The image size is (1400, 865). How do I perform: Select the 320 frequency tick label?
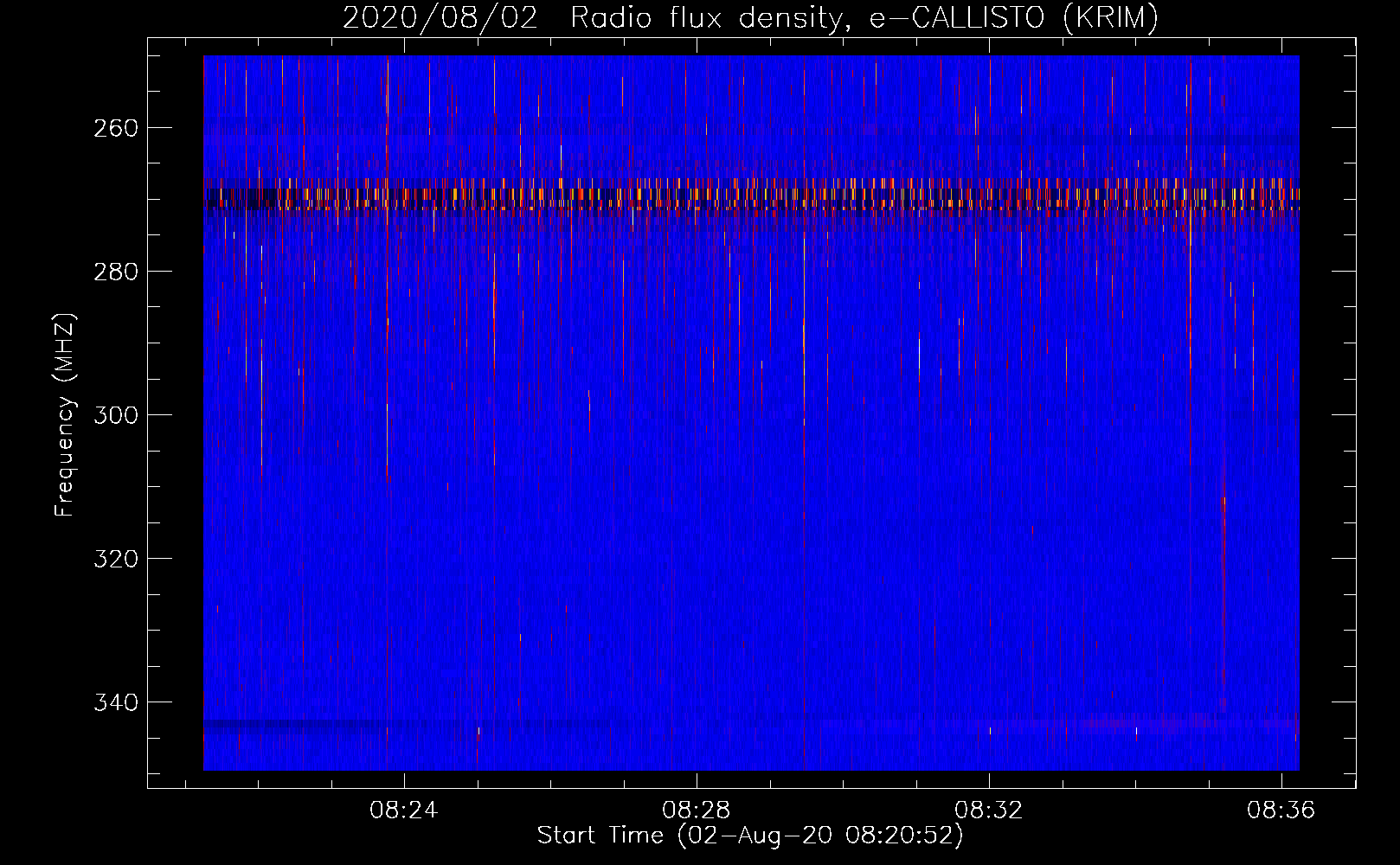point(115,559)
